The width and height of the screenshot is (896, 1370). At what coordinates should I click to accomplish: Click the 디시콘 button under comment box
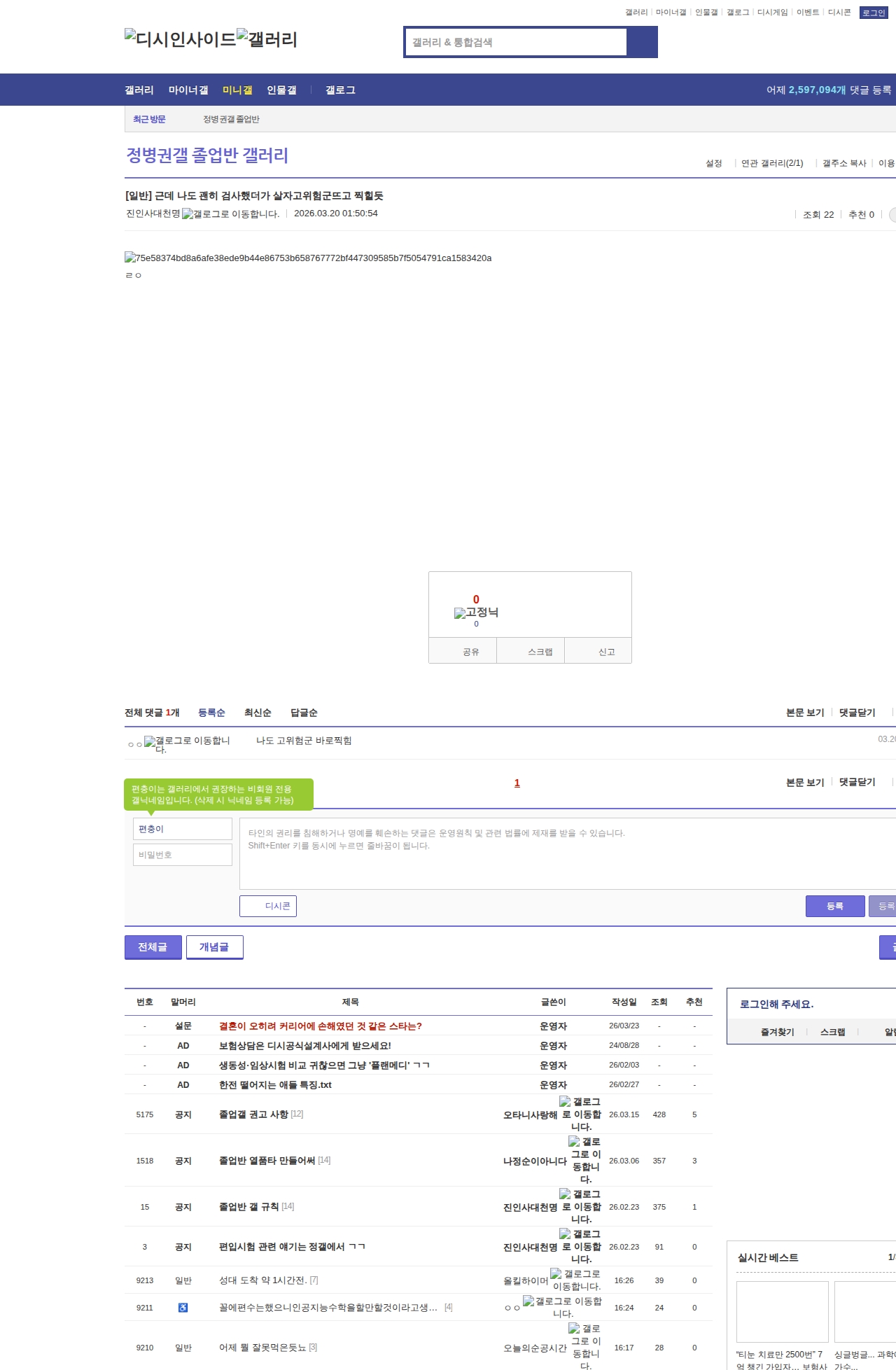click(268, 906)
